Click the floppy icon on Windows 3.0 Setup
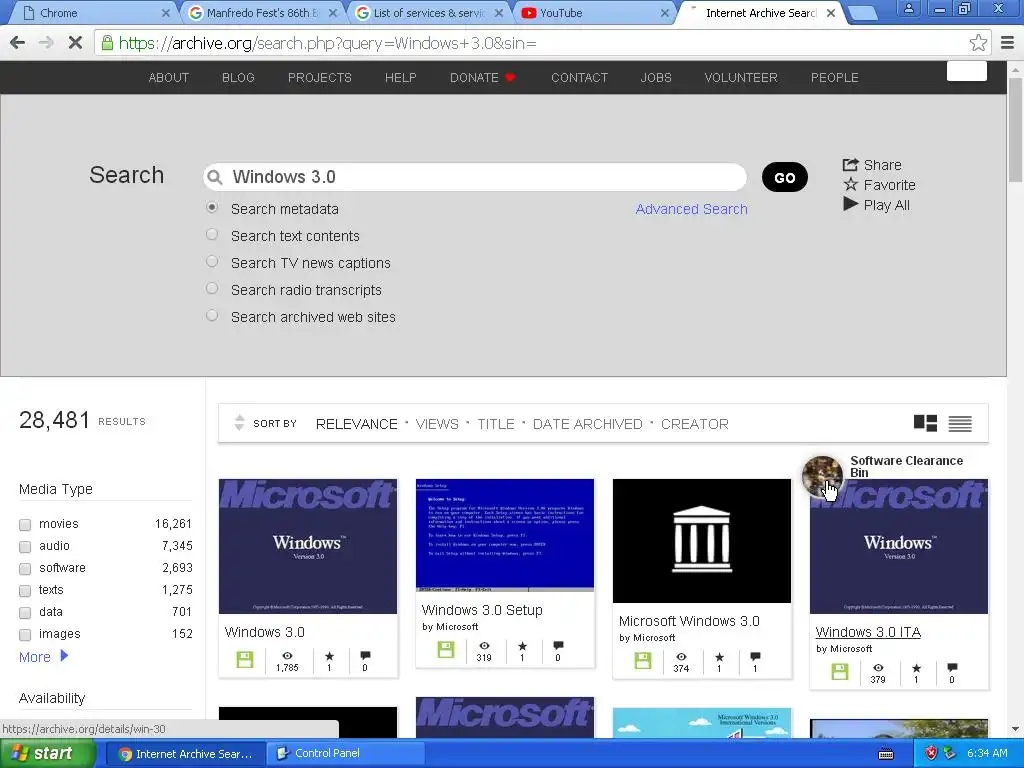 pyautogui.click(x=446, y=649)
